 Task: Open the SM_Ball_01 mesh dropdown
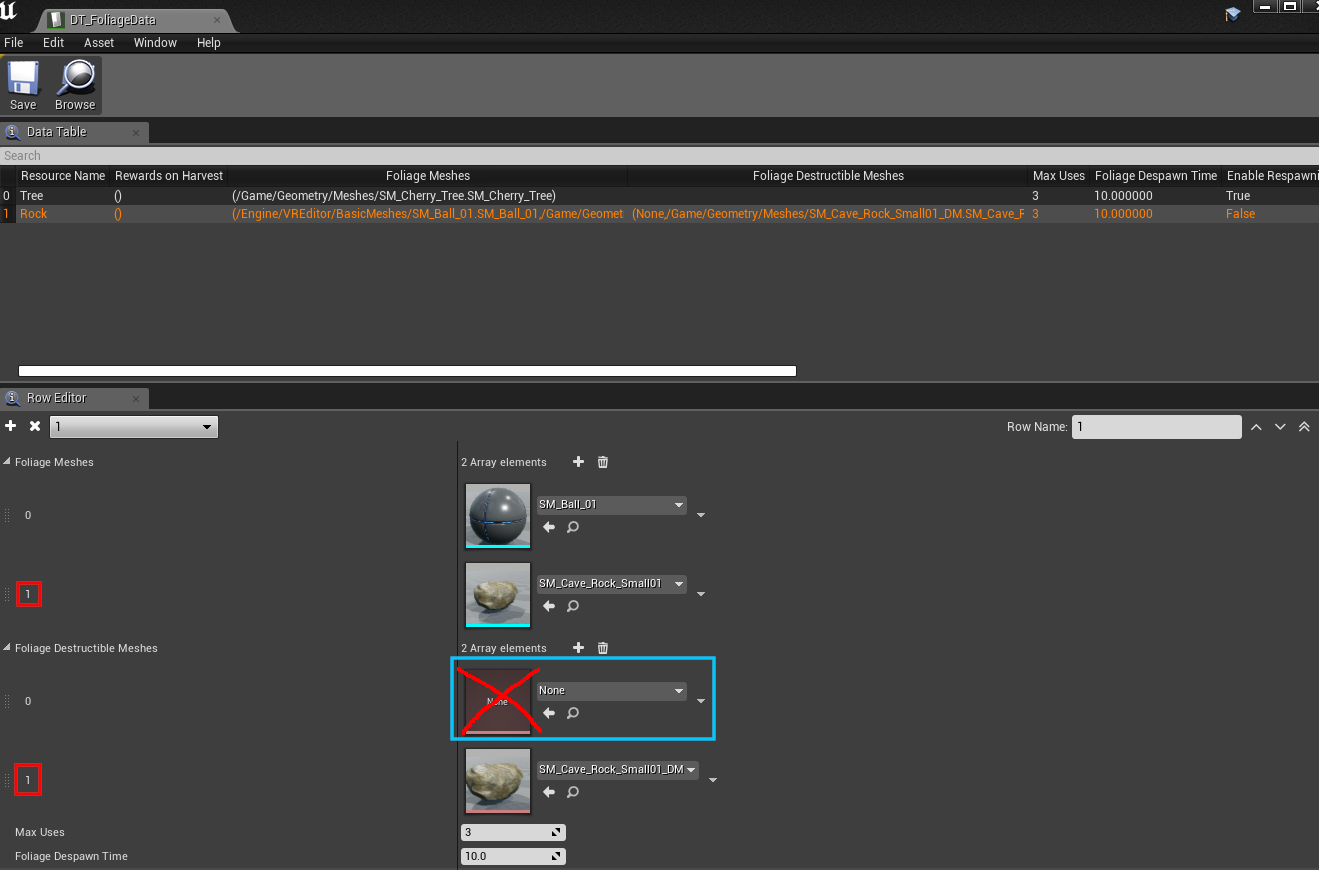(611, 505)
